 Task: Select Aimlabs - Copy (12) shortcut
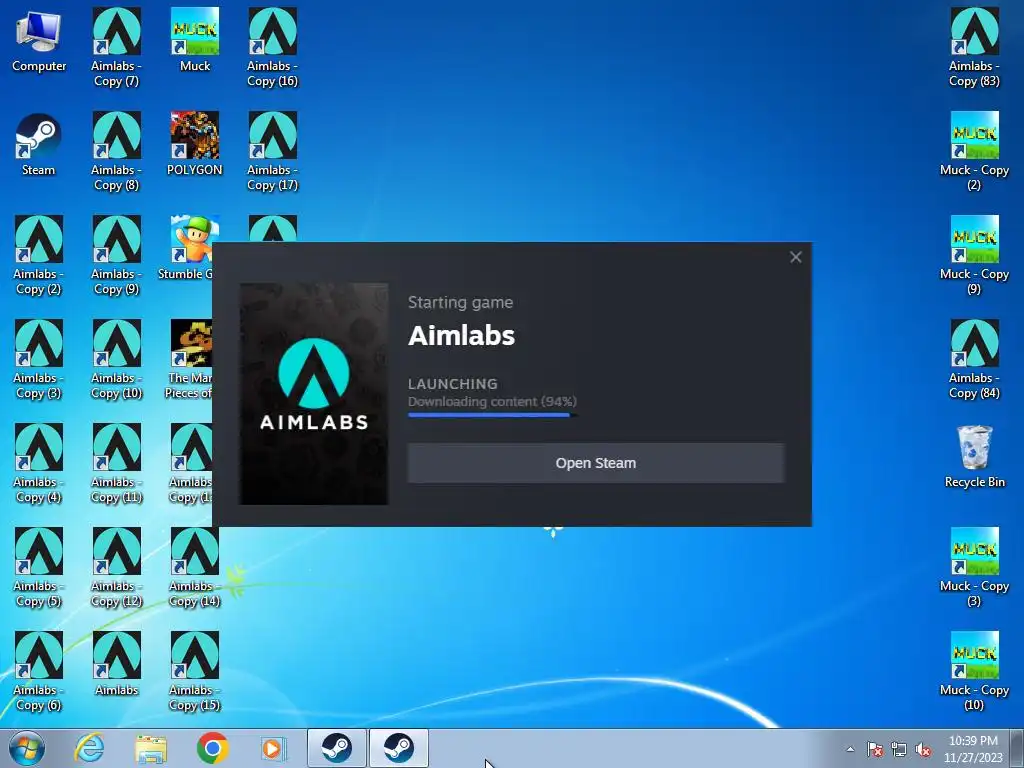[116, 568]
